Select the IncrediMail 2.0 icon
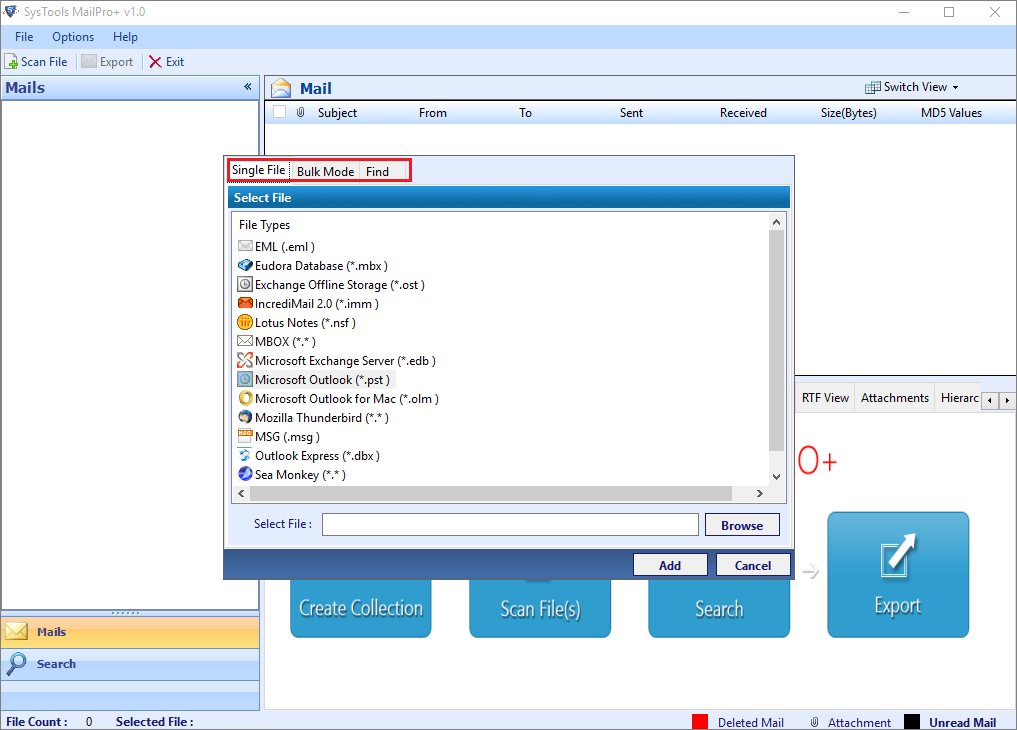Screen dimensions: 1017x730 (245, 303)
